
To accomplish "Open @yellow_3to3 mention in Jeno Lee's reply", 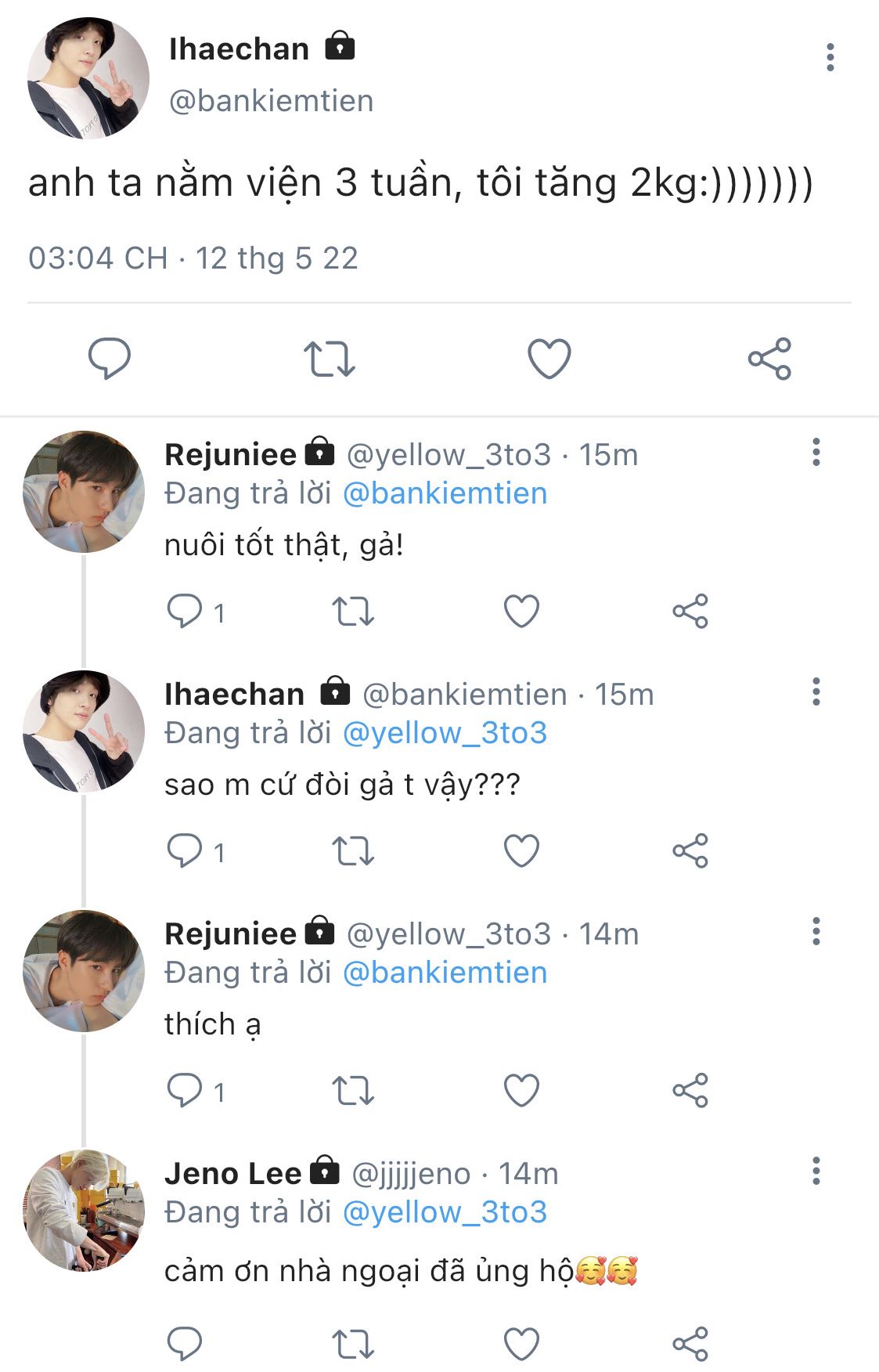I will click(445, 1212).
